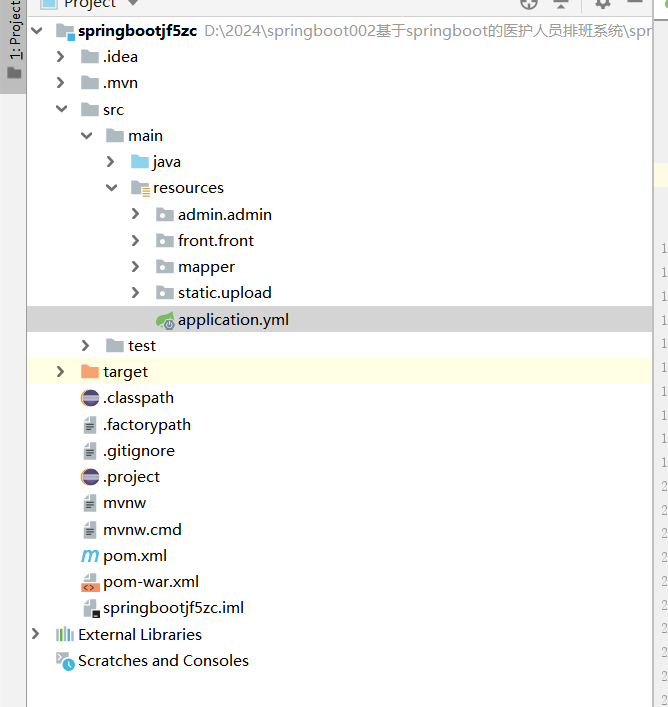Screen dimensions: 668x707
Task: Click the hide tool window minus icon
Action: point(635,2)
